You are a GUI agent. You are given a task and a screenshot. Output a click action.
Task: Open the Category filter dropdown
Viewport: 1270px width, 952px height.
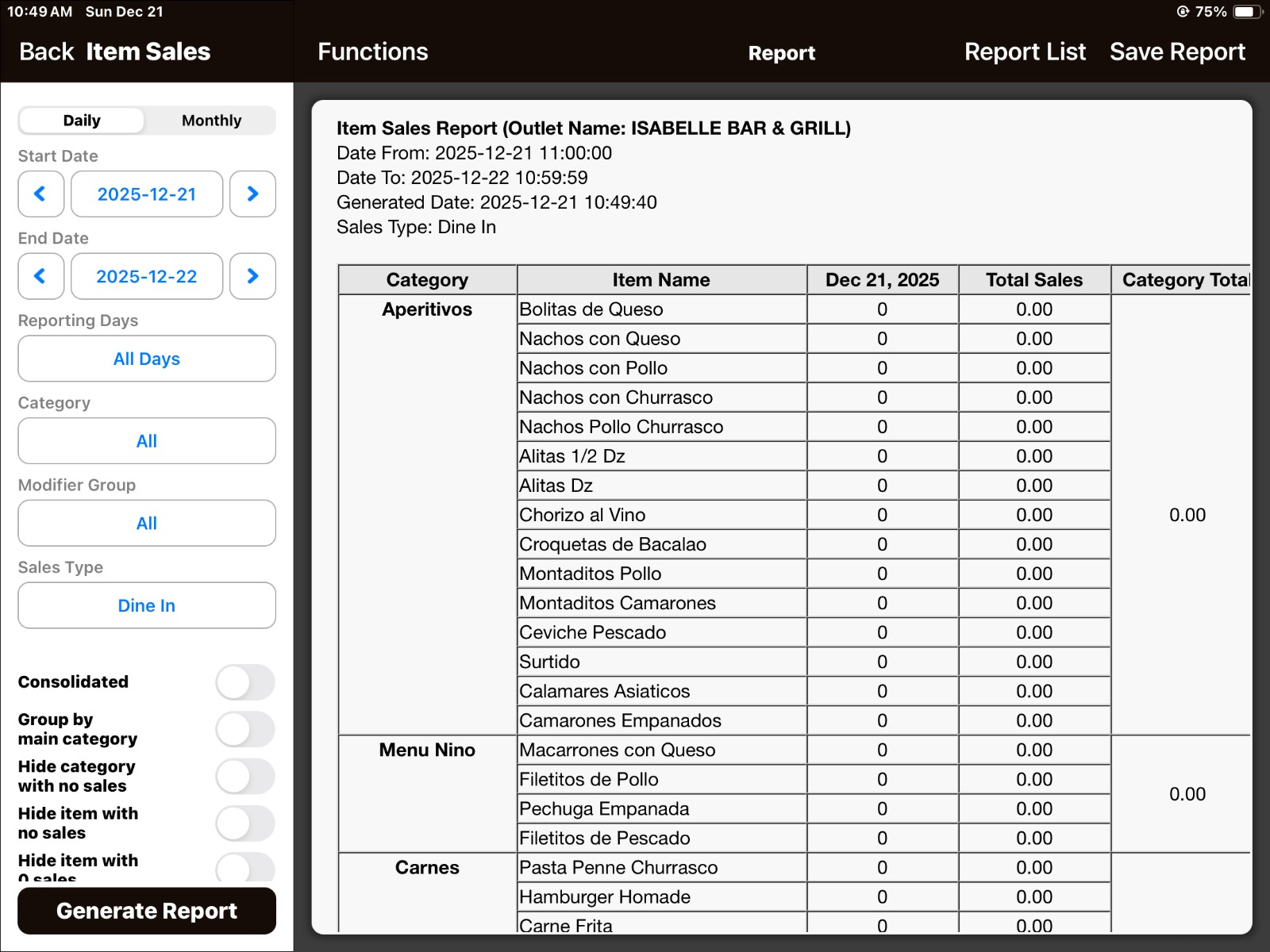pyautogui.click(x=147, y=441)
